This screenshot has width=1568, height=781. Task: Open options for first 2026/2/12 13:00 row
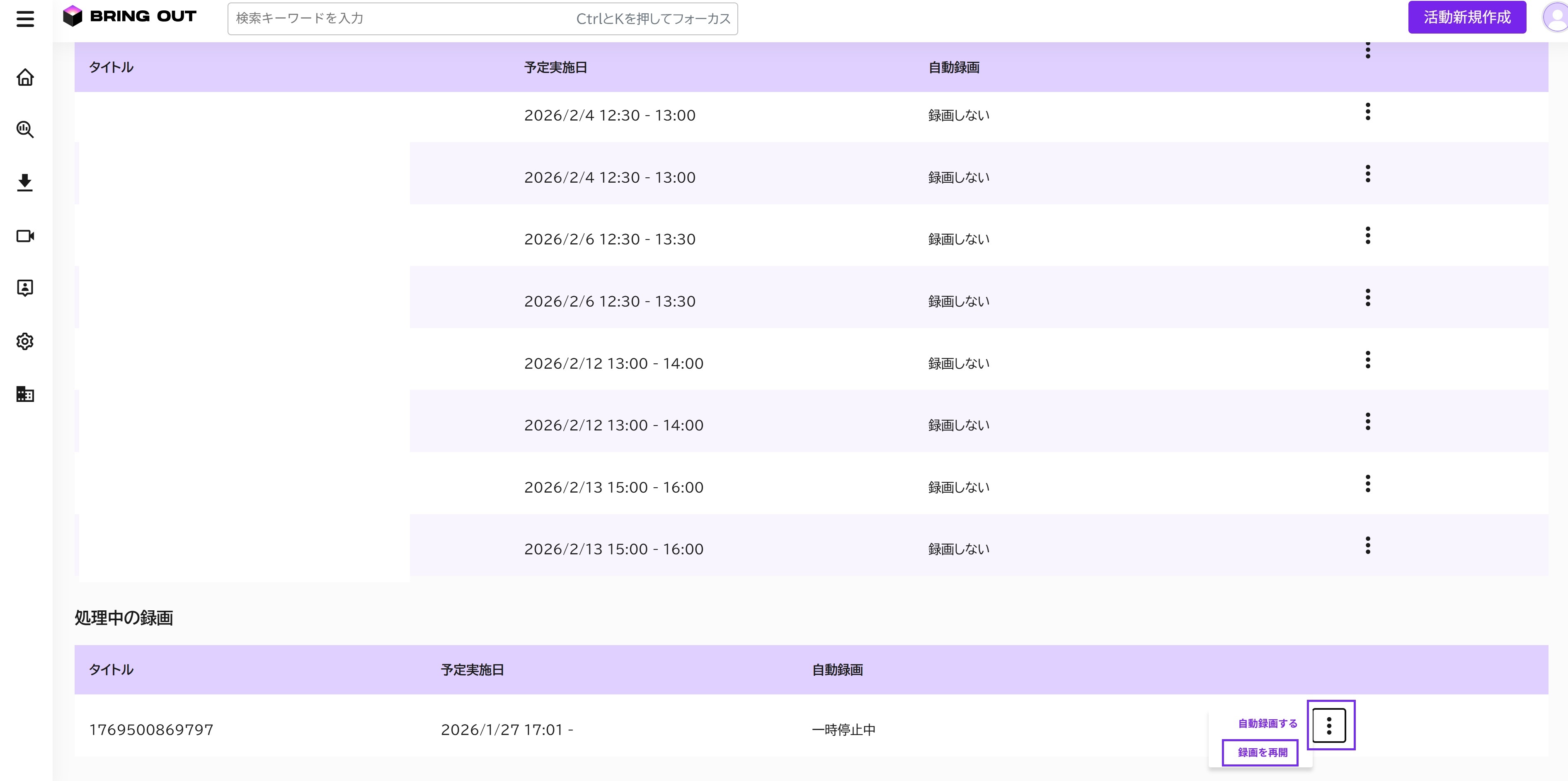(x=1368, y=360)
